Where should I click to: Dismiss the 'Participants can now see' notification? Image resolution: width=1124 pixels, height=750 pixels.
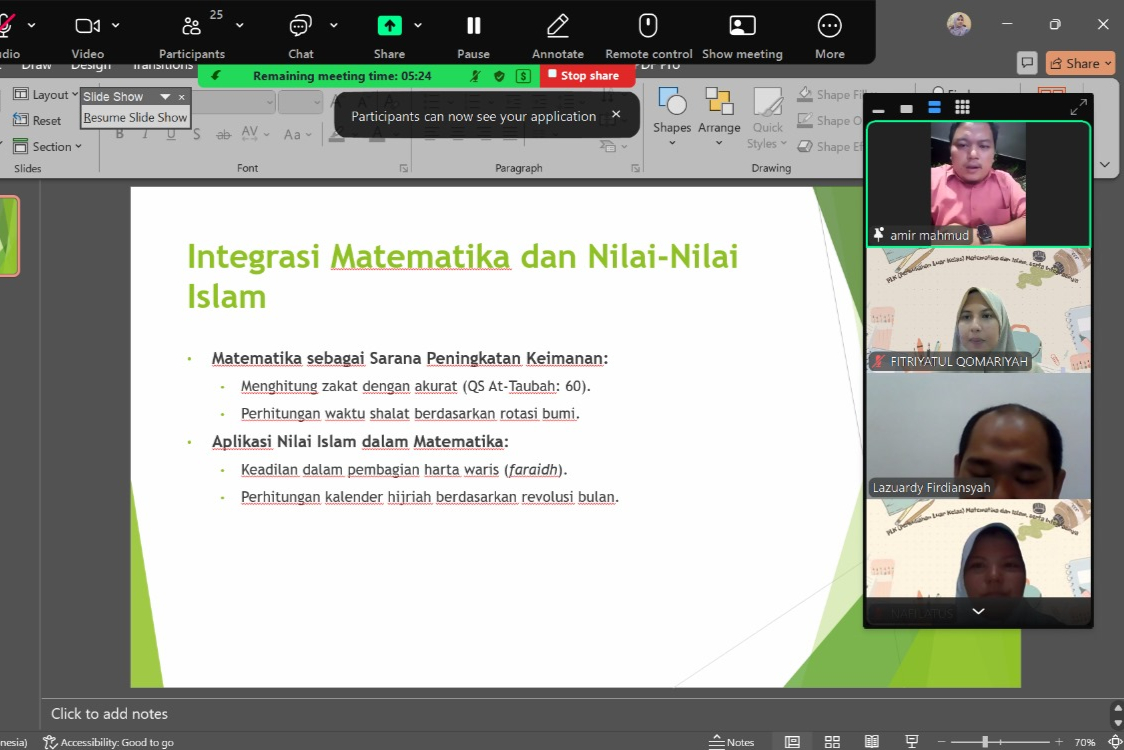(615, 114)
